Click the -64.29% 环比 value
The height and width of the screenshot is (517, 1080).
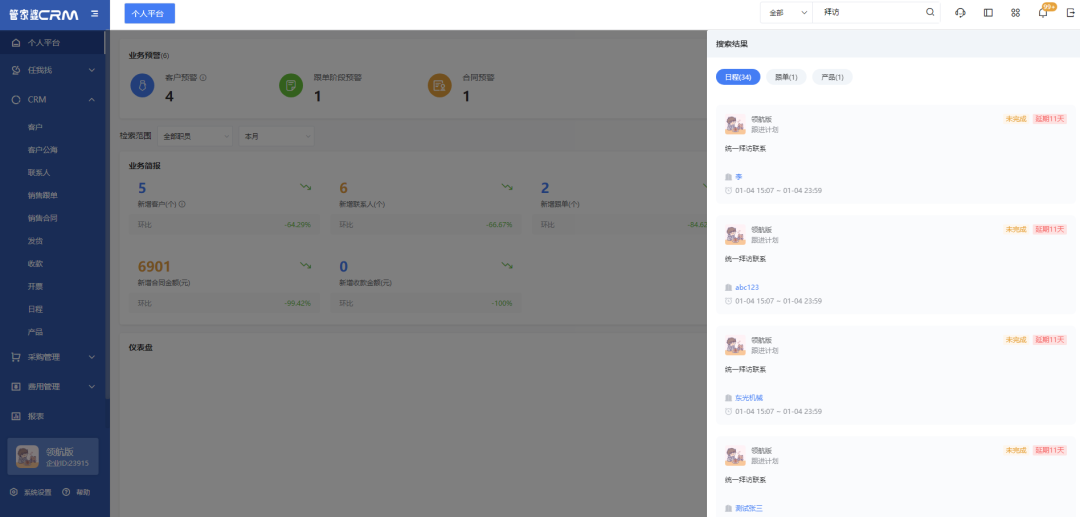[x=298, y=224]
